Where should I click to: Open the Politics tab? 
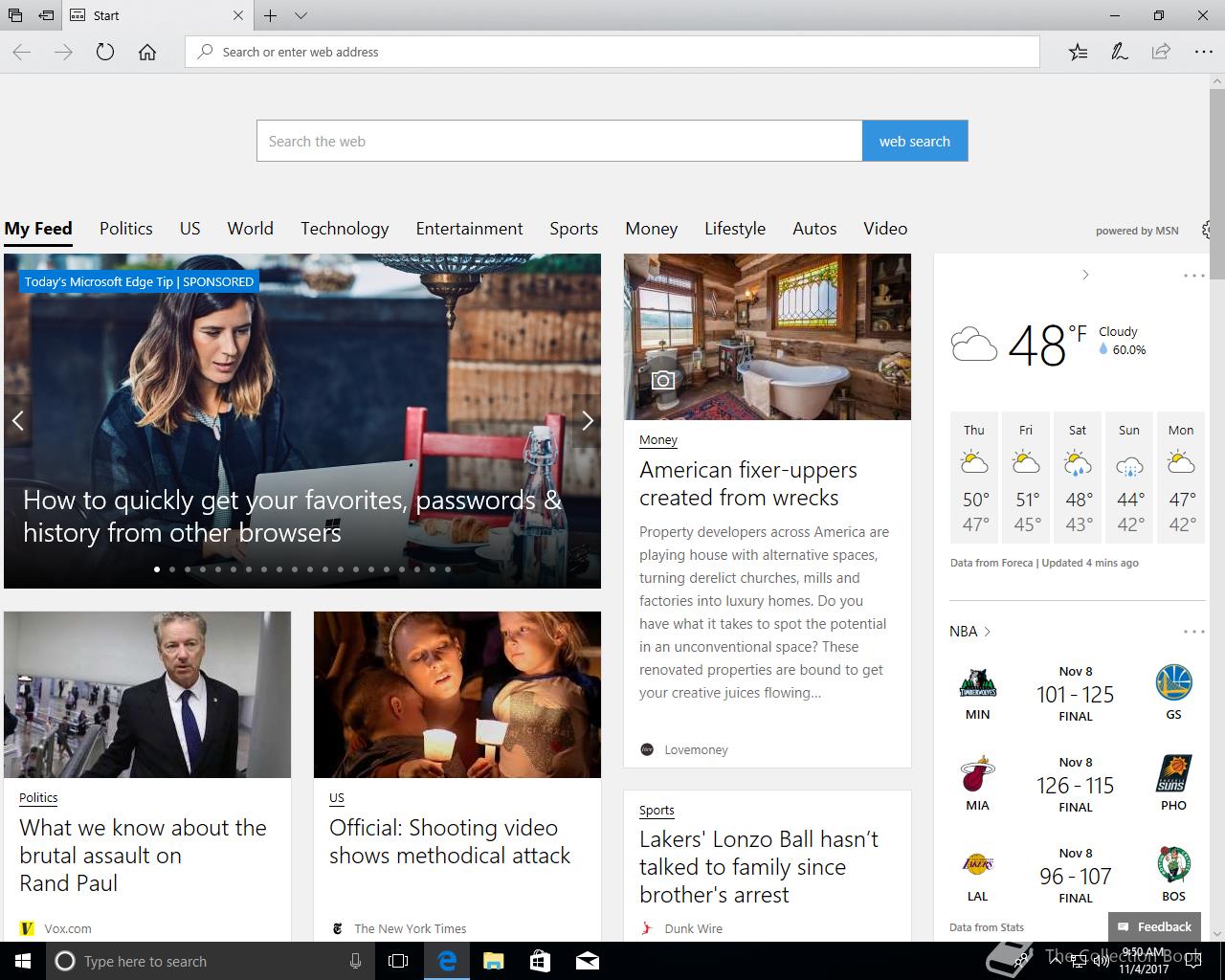click(x=126, y=229)
